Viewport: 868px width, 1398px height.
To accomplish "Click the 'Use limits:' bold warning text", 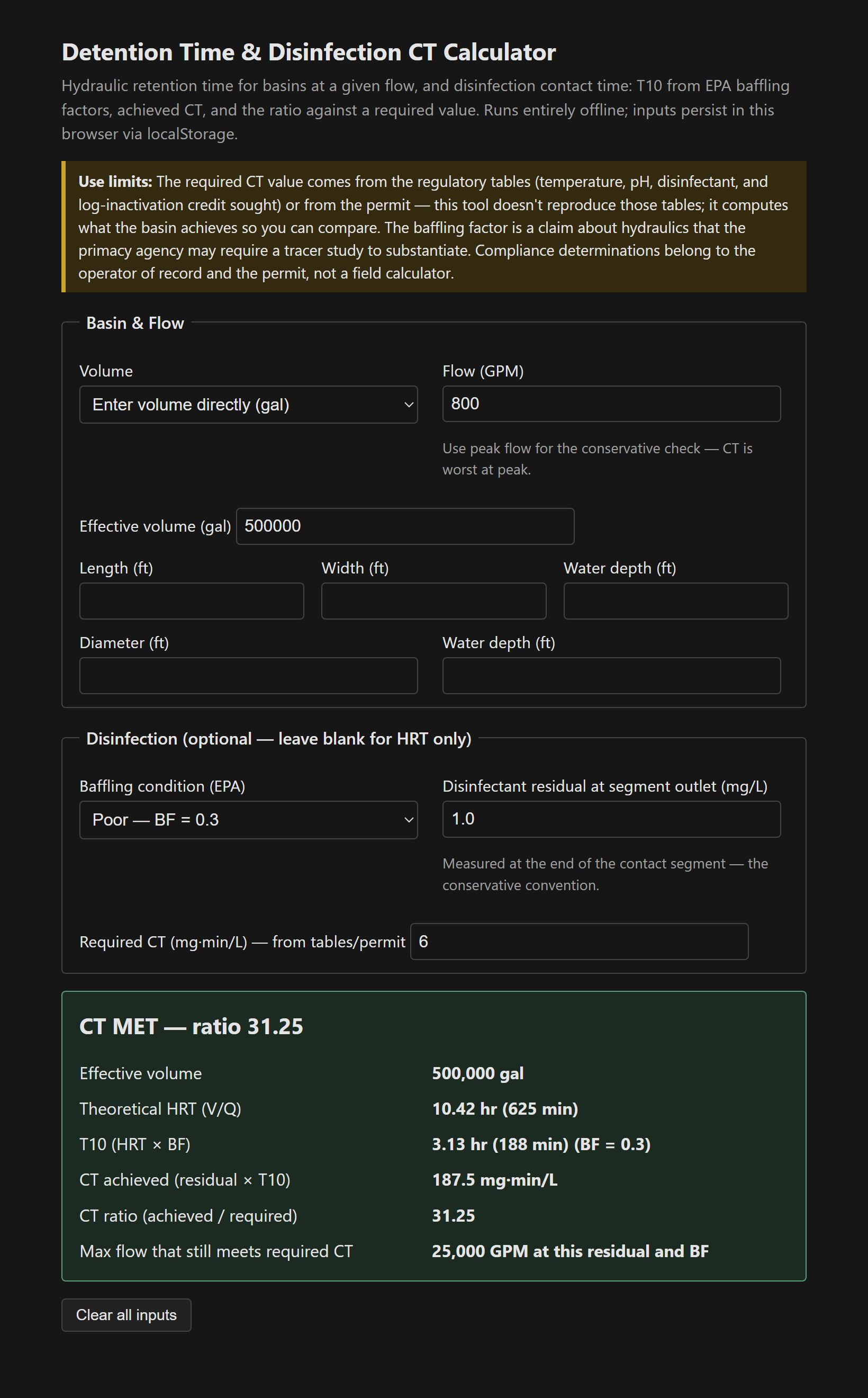I will (x=115, y=182).
